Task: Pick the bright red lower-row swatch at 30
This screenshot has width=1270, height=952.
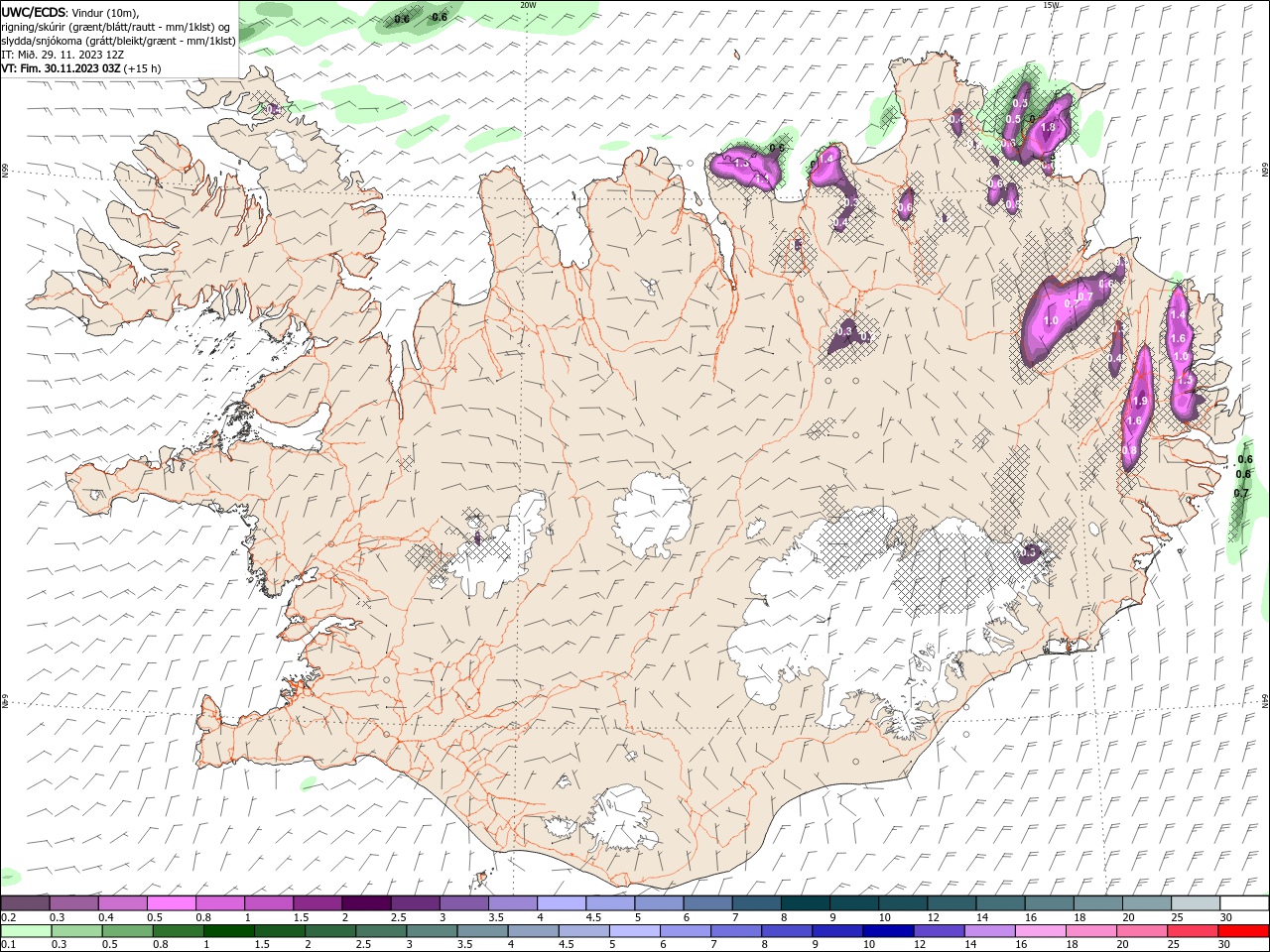Action: [x=1243, y=931]
